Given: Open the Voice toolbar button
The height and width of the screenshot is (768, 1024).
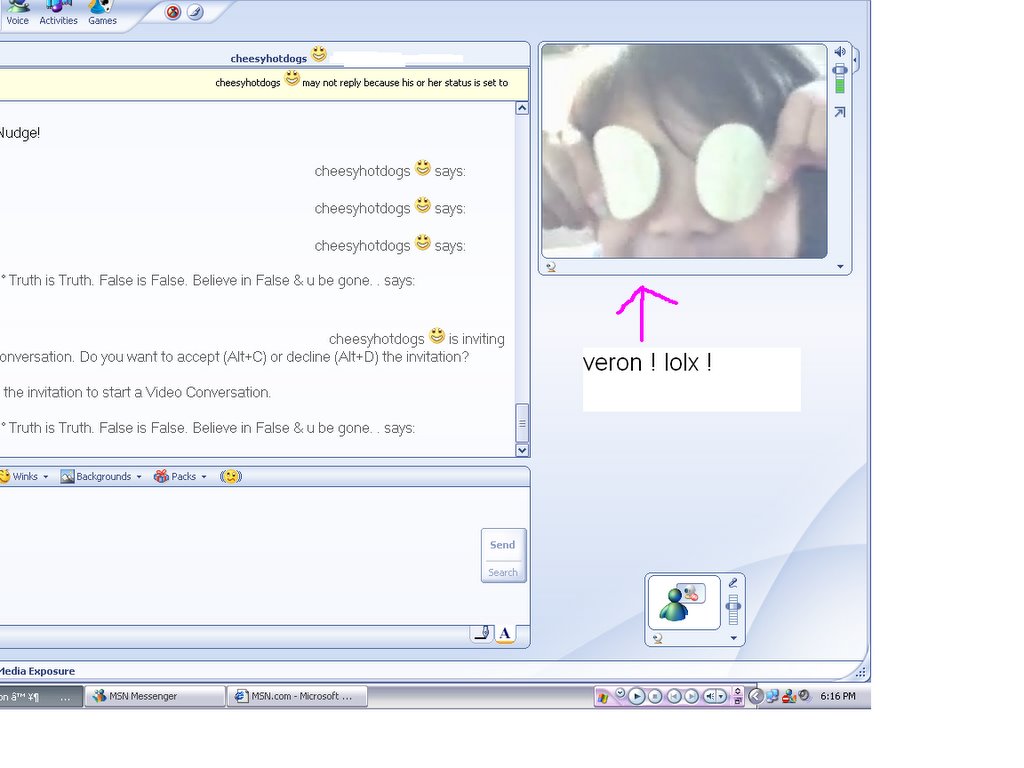Looking at the screenshot, I should click(x=18, y=13).
